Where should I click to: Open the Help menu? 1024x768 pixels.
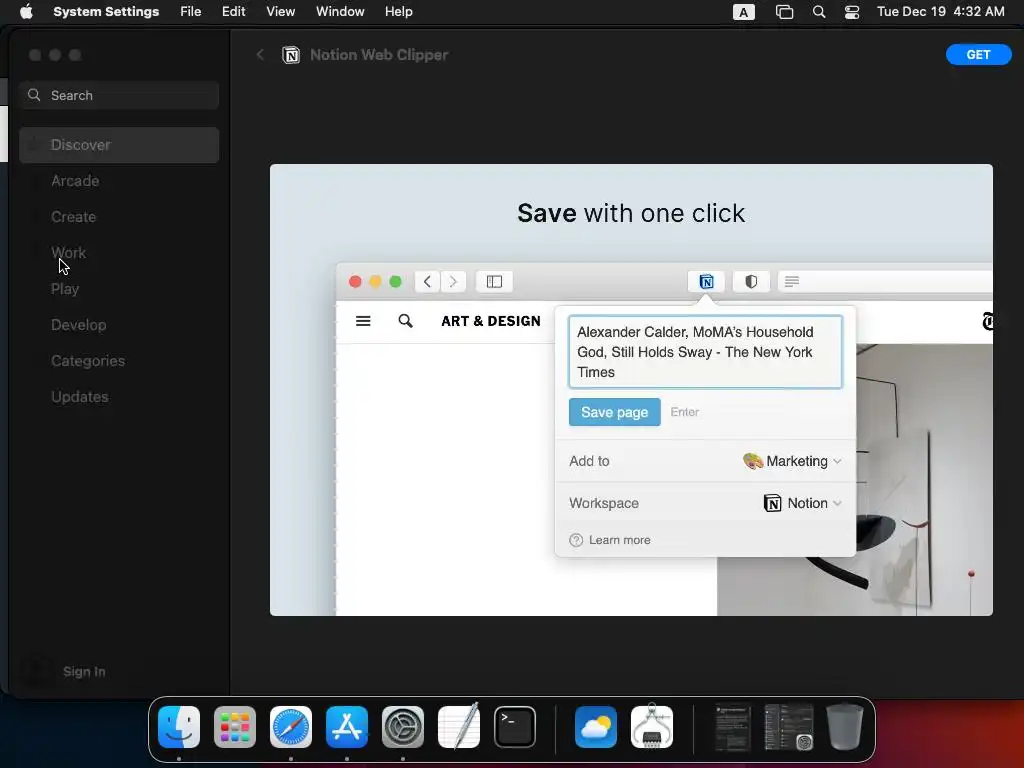tap(398, 12)
